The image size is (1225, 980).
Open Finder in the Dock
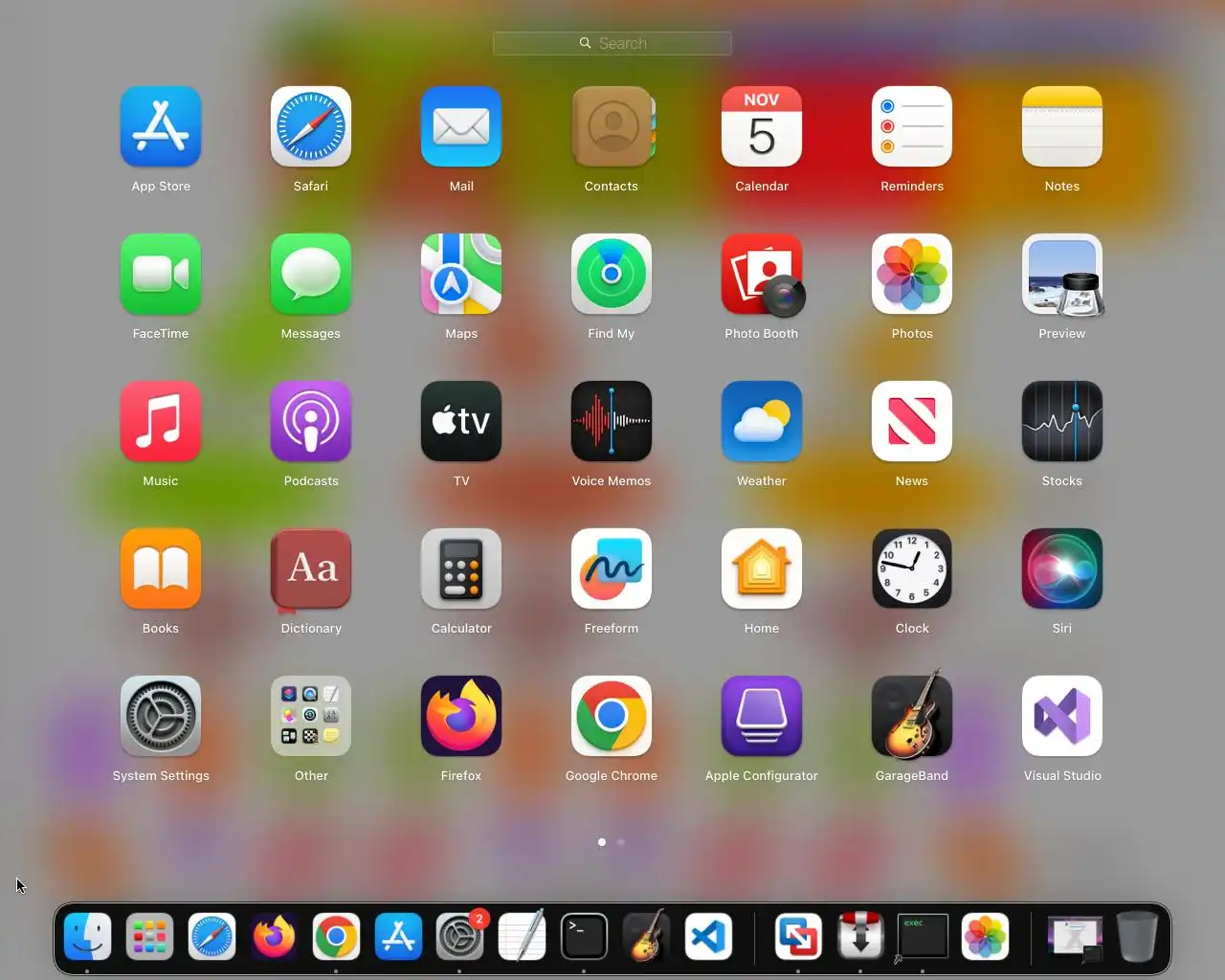click(x=87, y=937)
